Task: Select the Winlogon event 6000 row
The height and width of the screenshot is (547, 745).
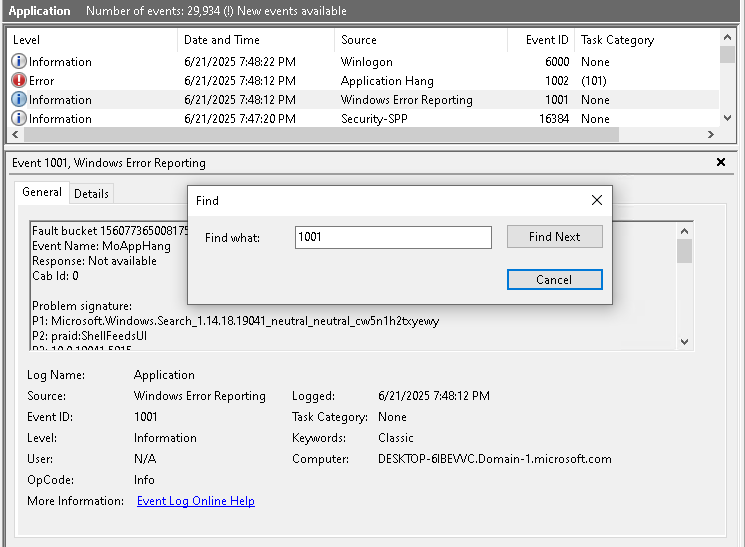Action: click(x=363, y=62)
